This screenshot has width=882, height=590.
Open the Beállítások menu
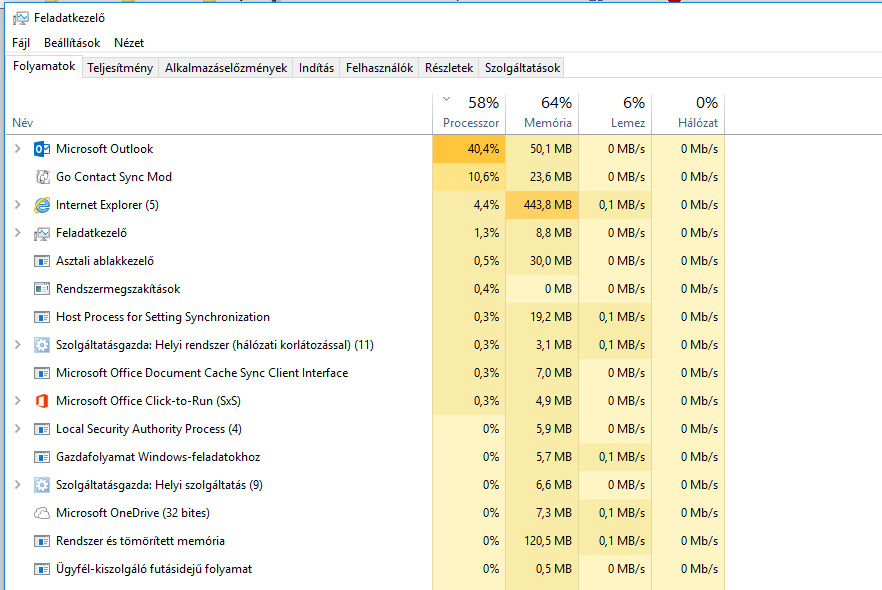(x=72, y=43)
